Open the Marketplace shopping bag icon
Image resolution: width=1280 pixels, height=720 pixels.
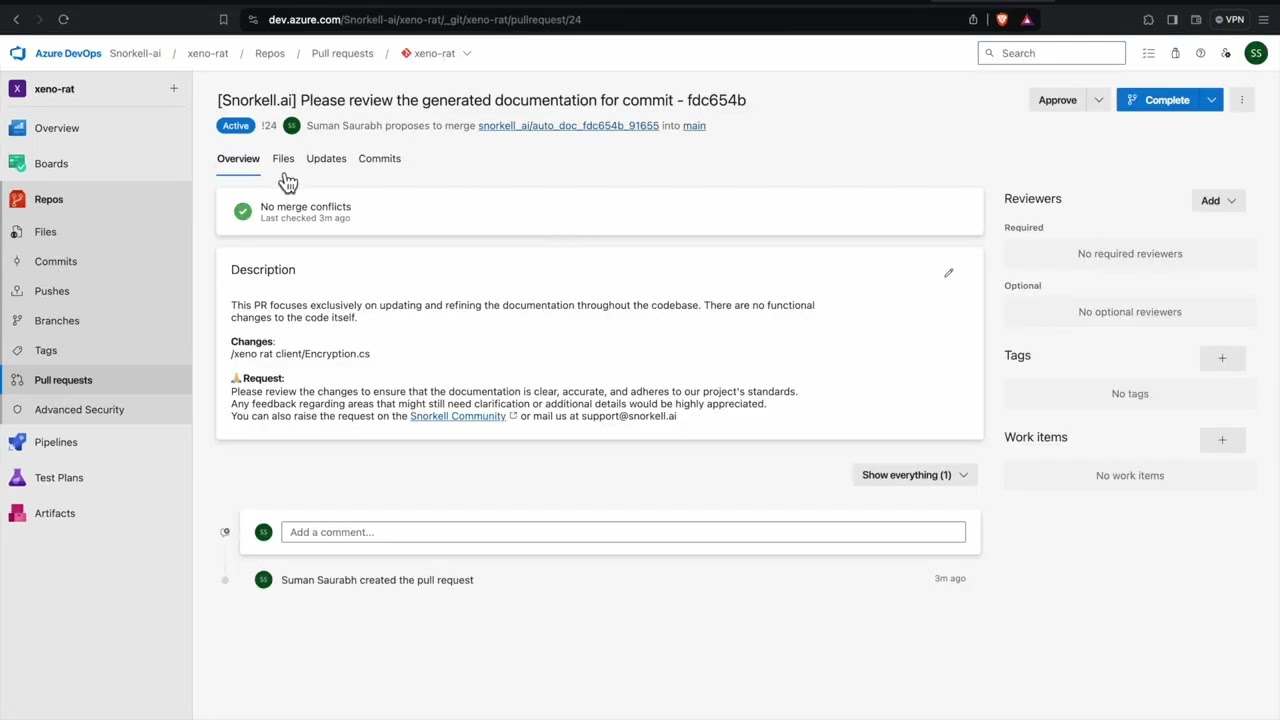coord(1175,53)
